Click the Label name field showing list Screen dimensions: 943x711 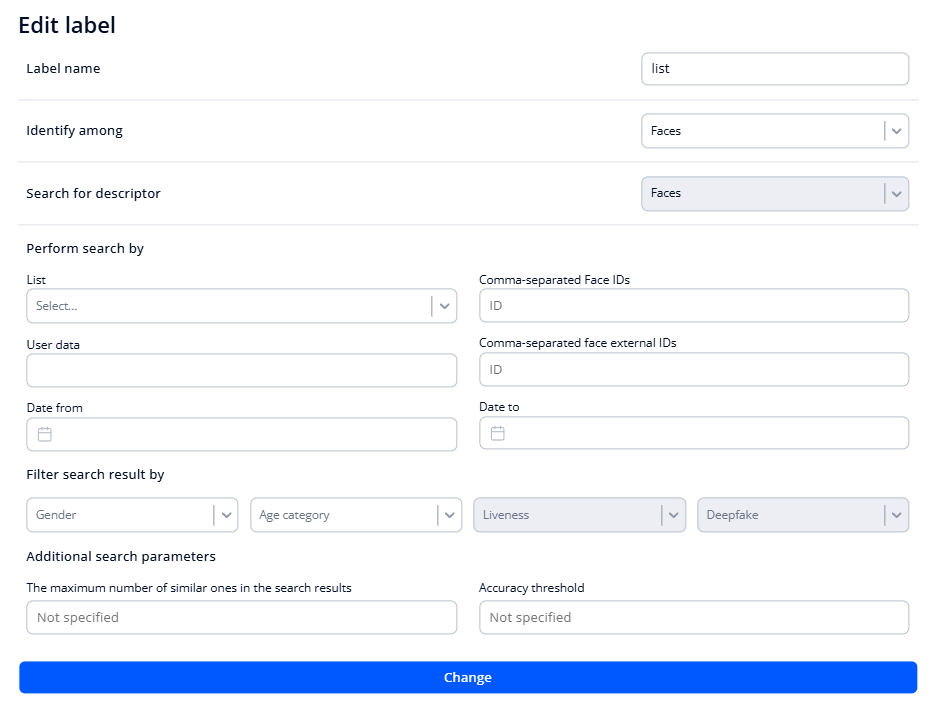coord(775,68)
